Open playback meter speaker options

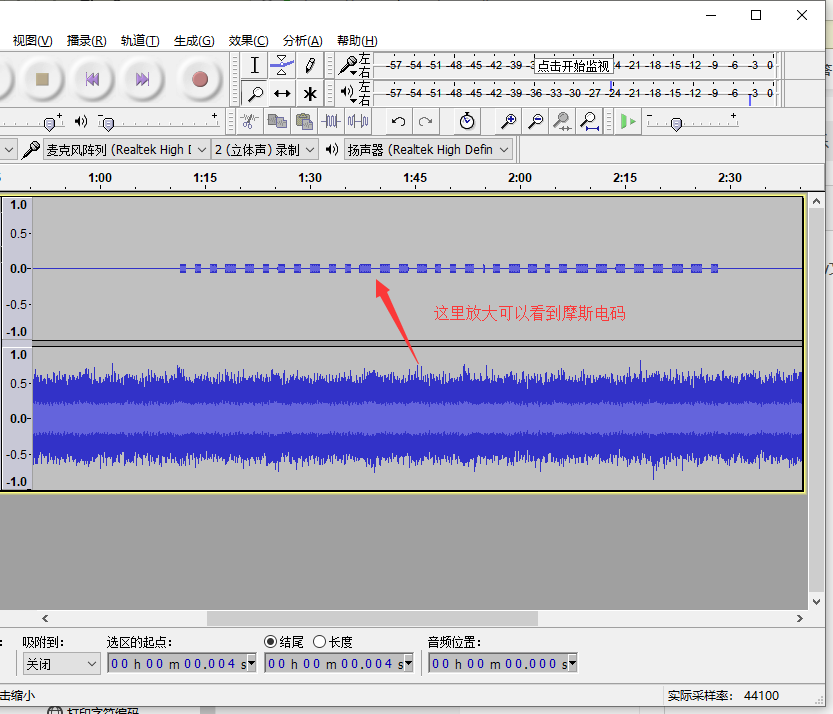click(x=348, y=94)
